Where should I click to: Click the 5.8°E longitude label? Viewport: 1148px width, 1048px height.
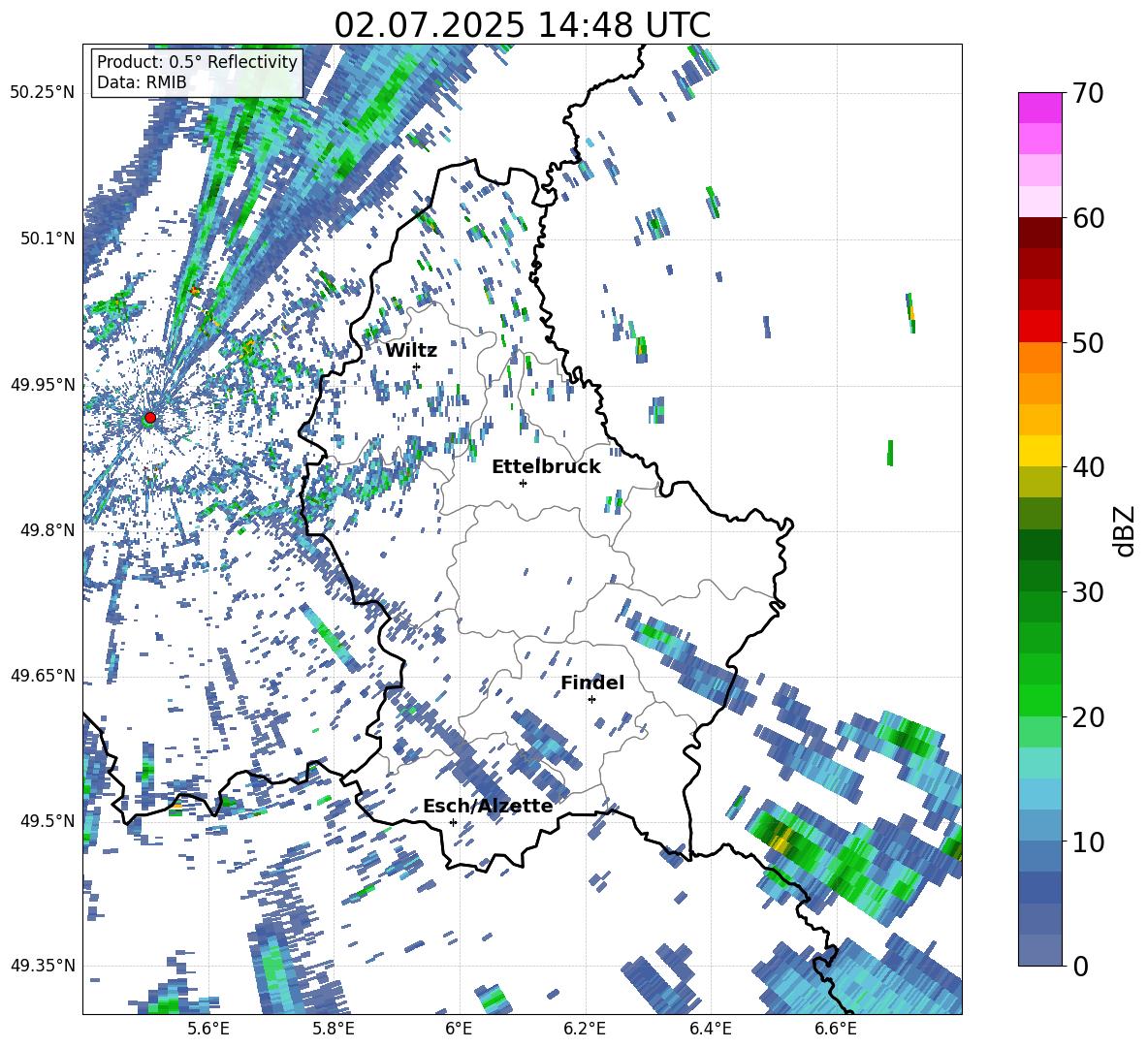coord(334,1029)
